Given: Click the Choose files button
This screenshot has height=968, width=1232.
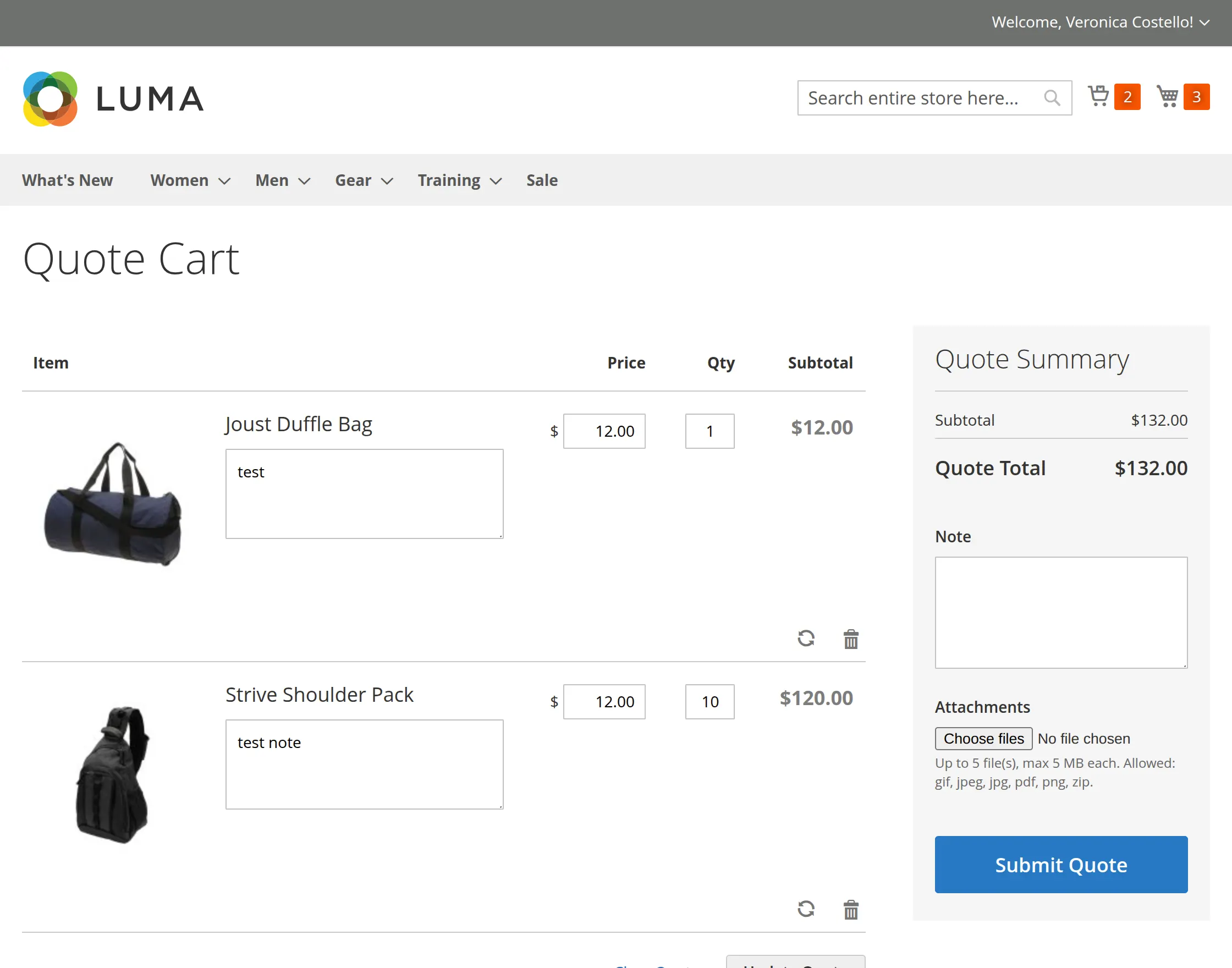Looking at the screenshot, I should click(984, 739).
